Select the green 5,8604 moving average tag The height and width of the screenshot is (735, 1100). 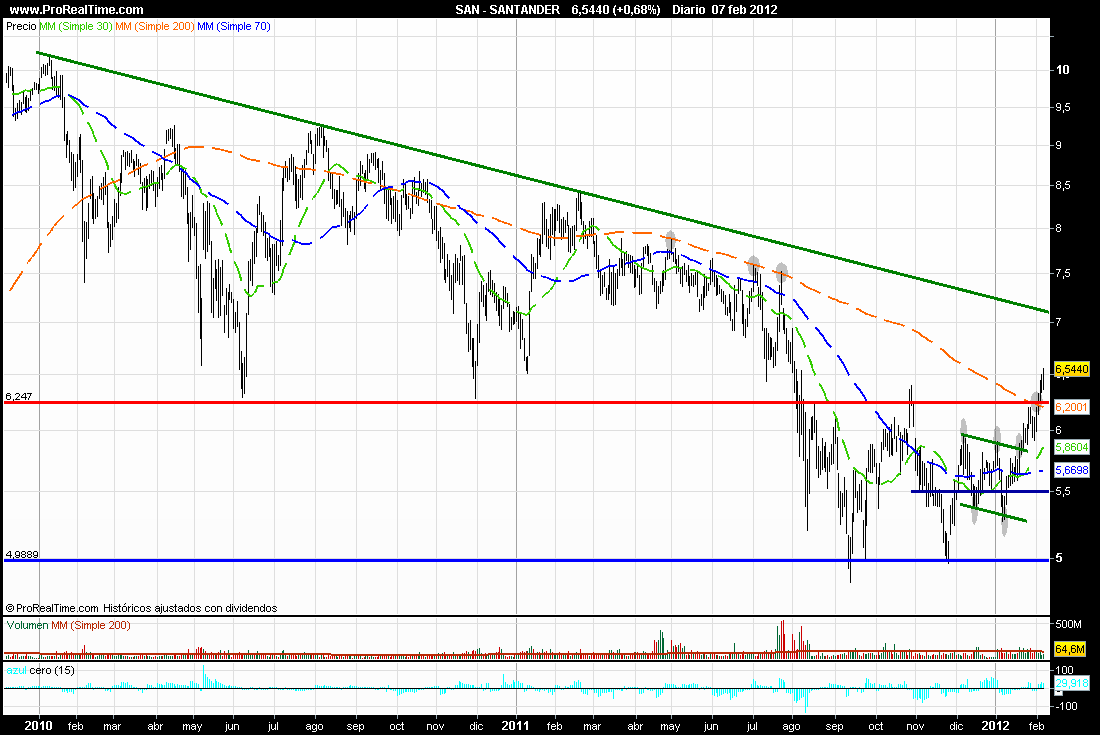(x=1072, y=447)
